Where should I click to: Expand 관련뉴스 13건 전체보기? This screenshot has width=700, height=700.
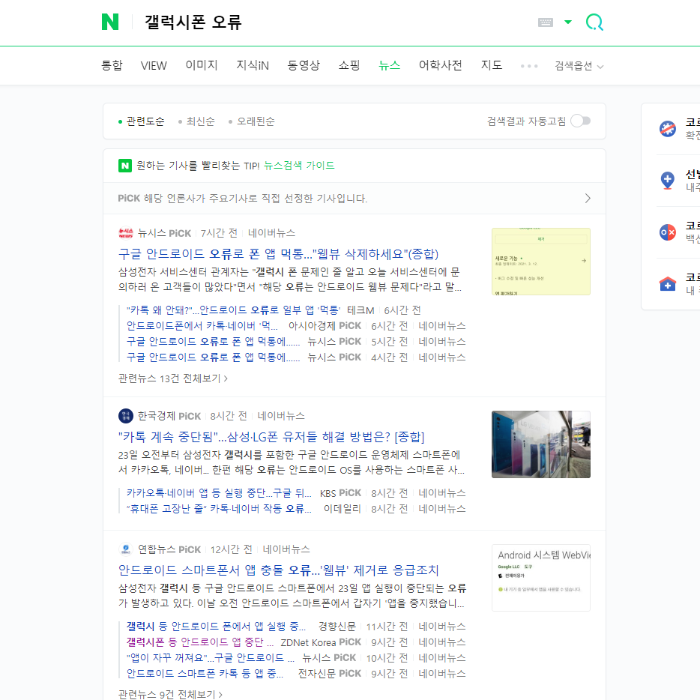click(173, 379)
